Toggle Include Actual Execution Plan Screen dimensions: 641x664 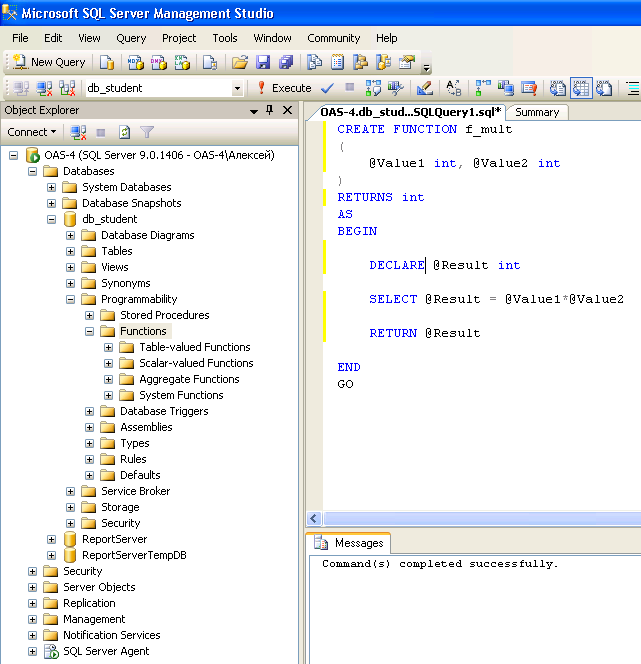[x=483, y=88]
